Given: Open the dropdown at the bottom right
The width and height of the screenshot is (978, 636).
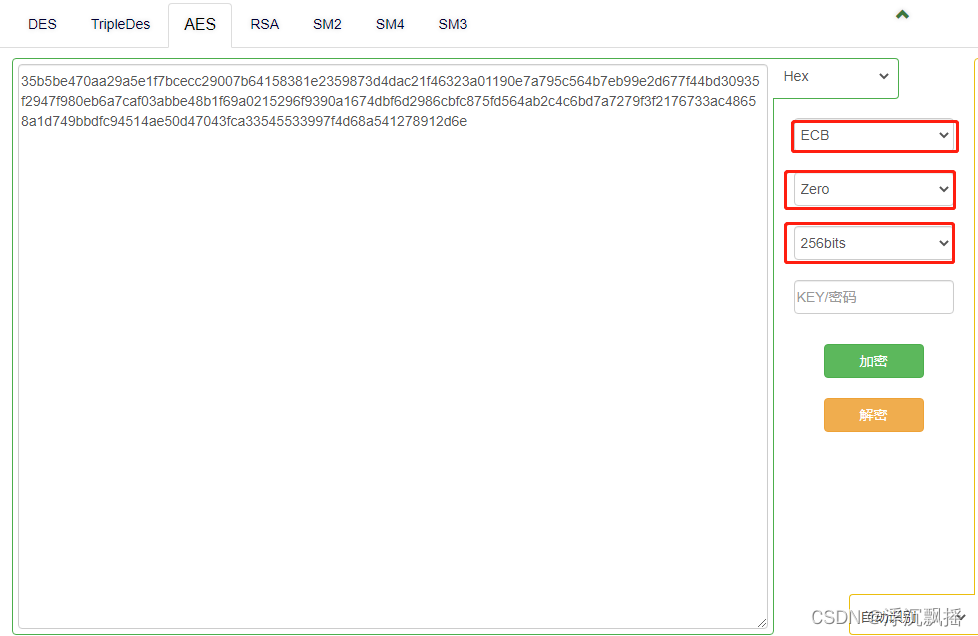Looking at the screenshot, I should [914, 617].
